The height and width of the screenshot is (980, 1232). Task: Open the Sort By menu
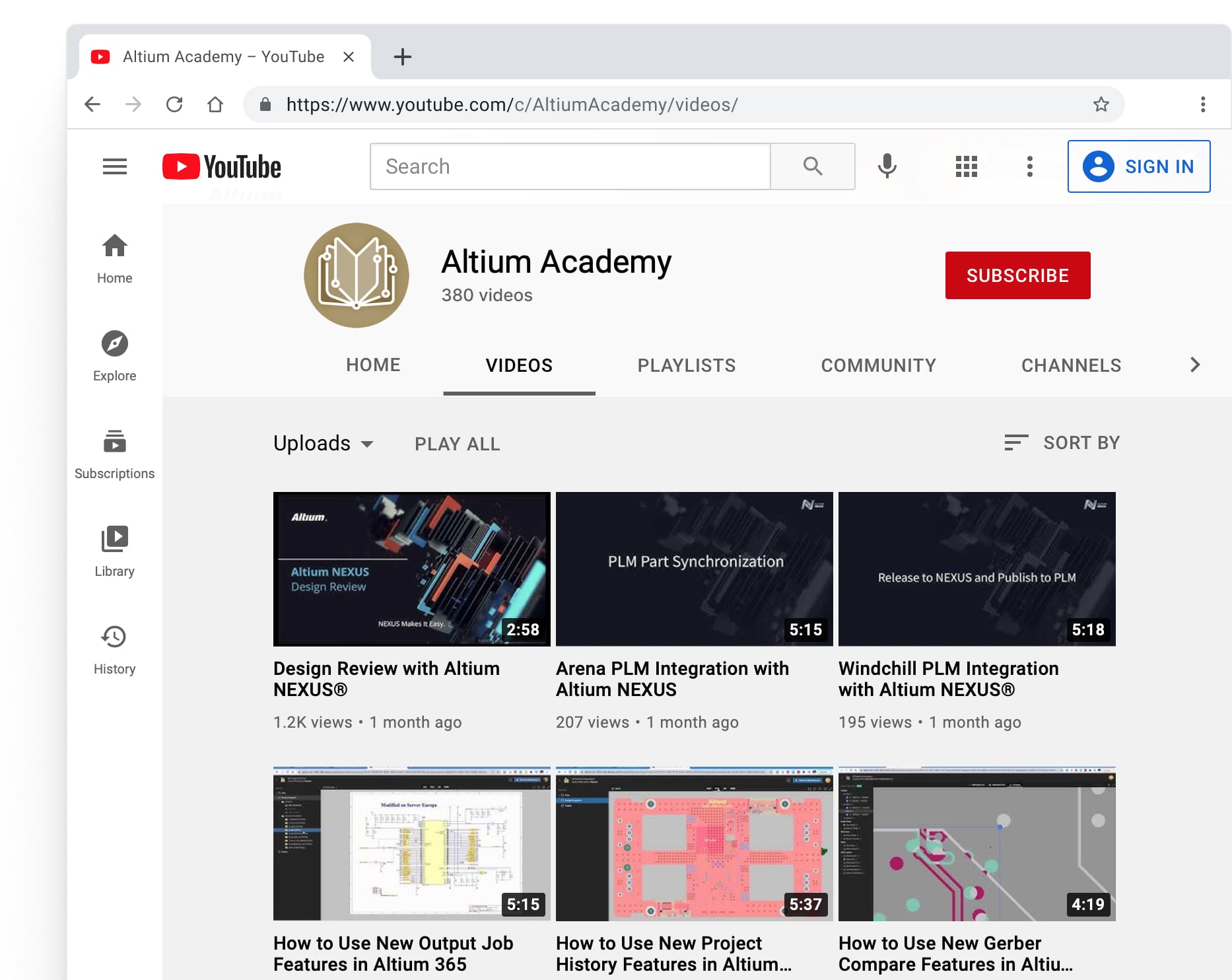click(x=1062, y=442)
